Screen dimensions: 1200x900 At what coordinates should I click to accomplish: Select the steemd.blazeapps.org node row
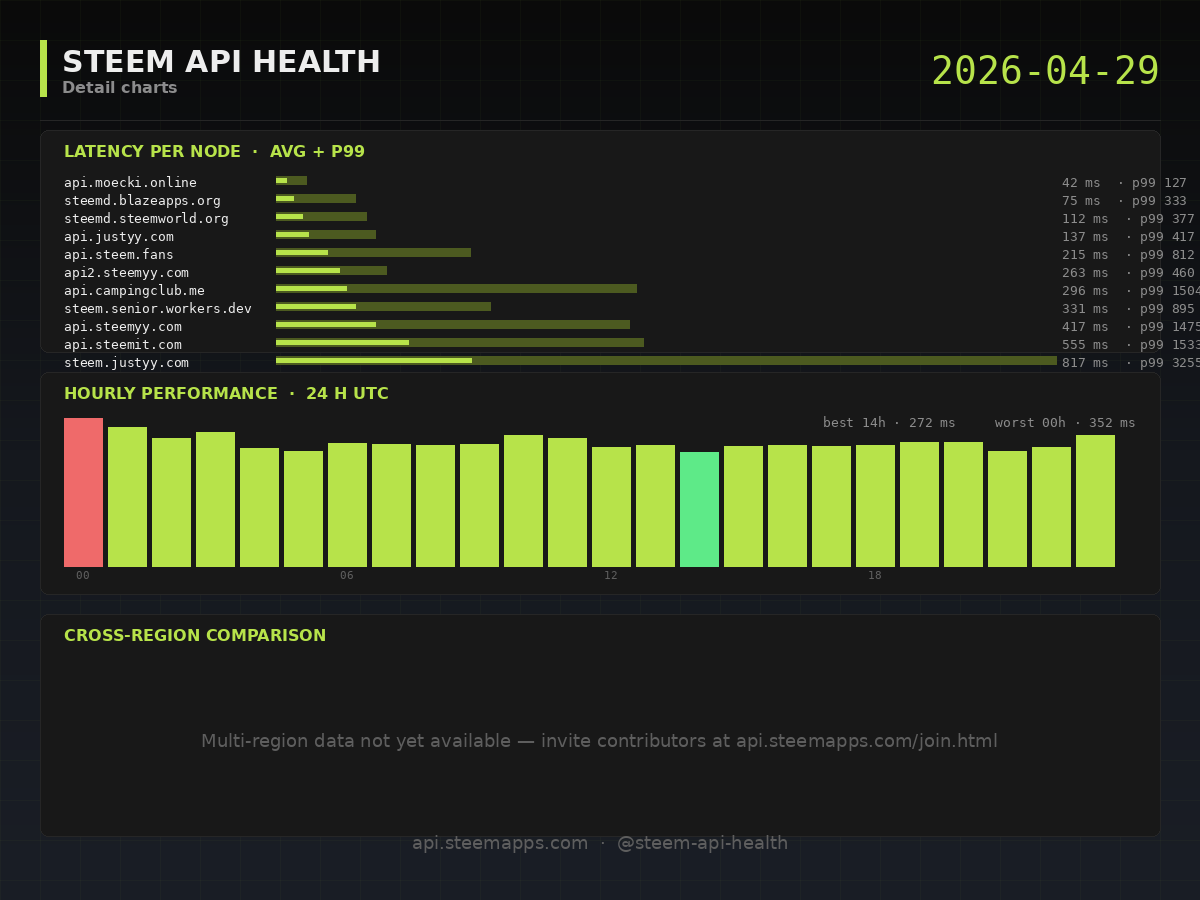[x=142, y=201]
